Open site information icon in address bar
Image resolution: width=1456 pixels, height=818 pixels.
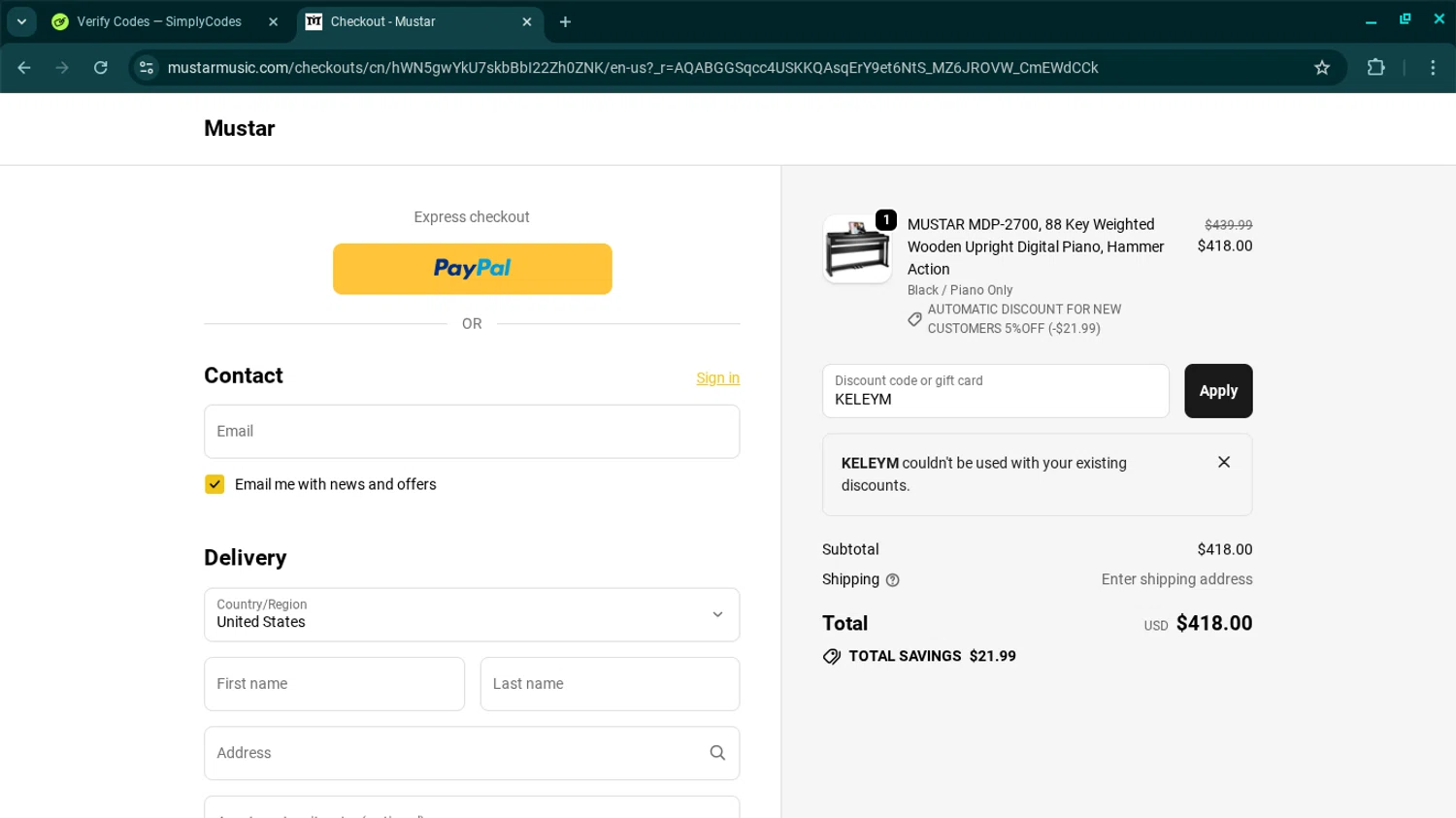coord(147,68)
